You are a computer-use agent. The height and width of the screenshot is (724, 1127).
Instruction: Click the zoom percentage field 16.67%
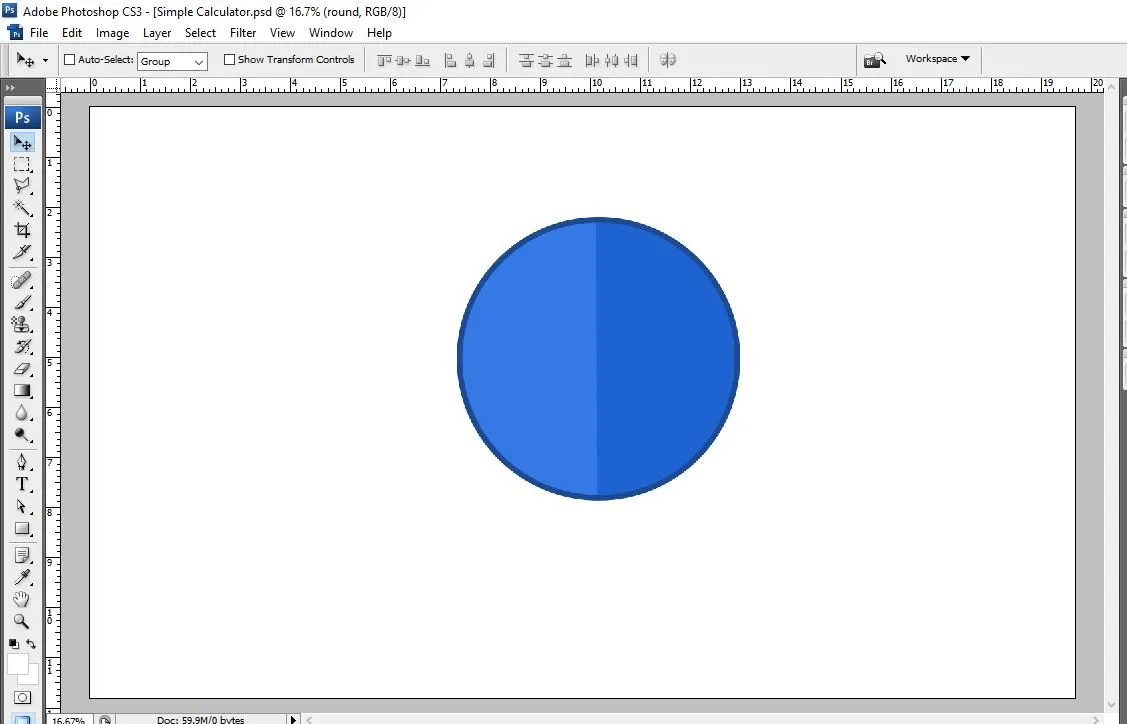[x=69, y=720]
